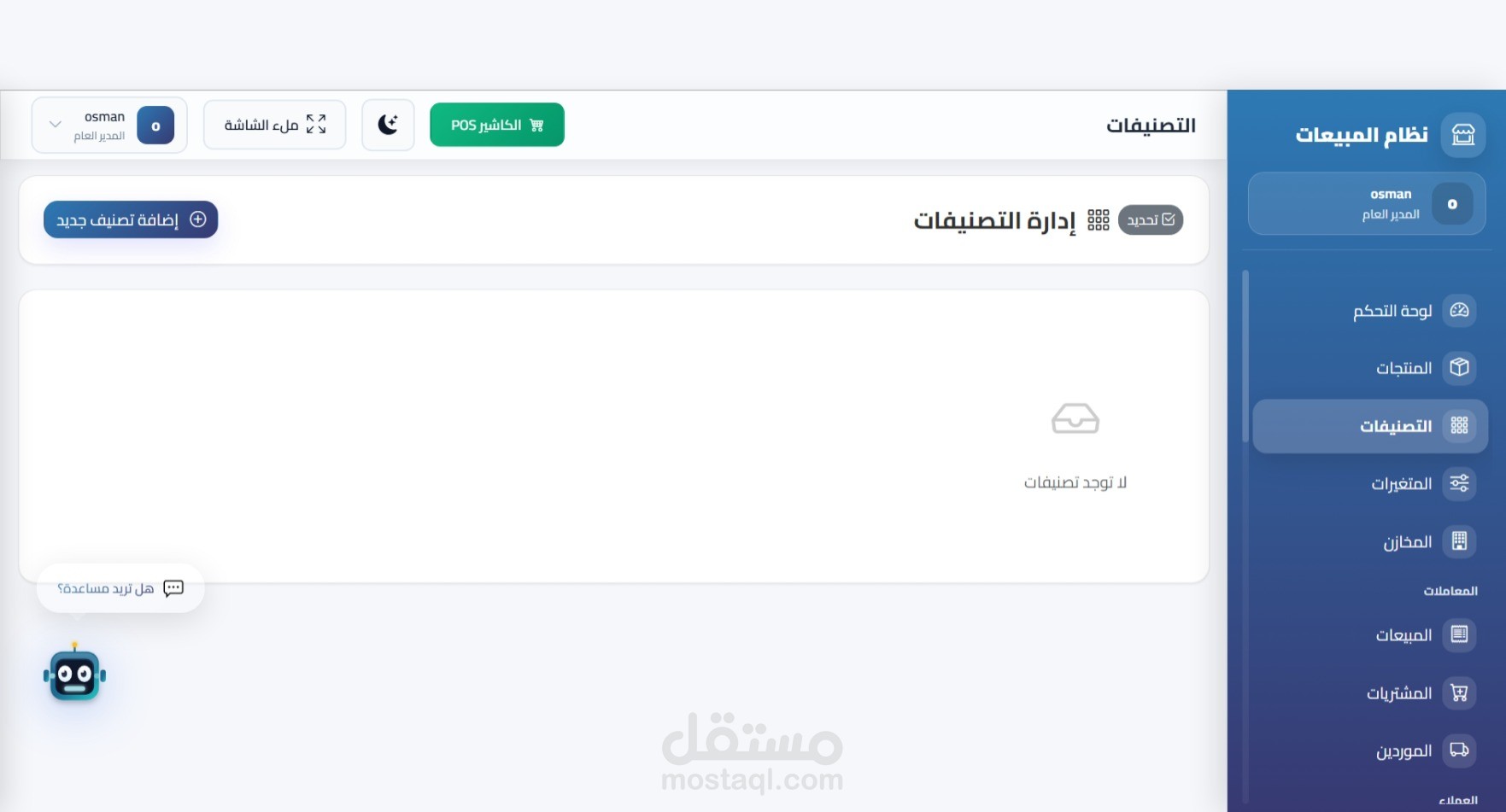
Task: Toggle dark mode with the moon icon
Action: pos(388,125)
